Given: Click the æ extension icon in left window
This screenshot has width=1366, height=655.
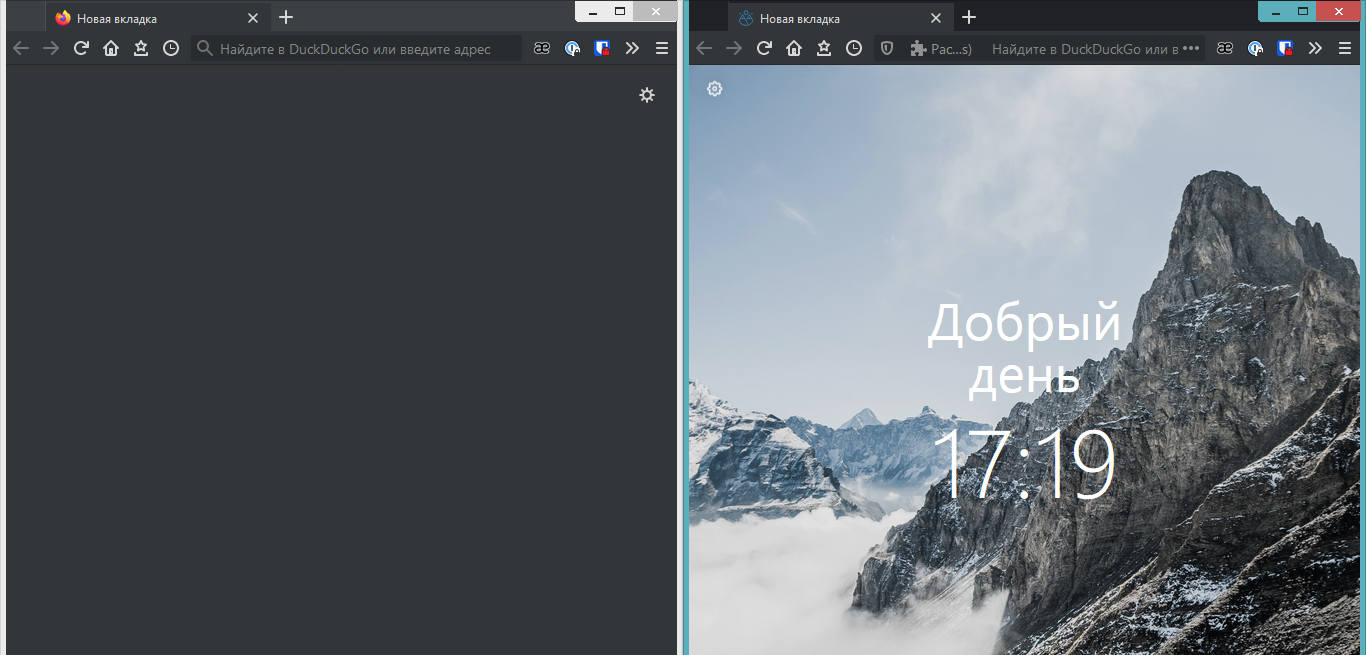Looking at the screenshot, I should (x=542, y=48).
